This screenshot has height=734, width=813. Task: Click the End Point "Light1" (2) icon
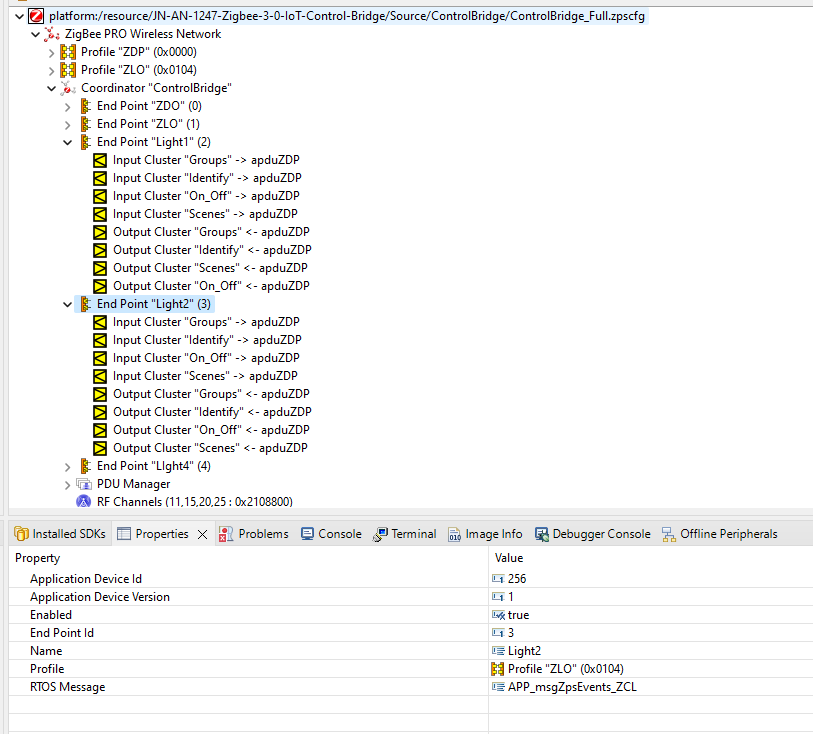[86, 142]
